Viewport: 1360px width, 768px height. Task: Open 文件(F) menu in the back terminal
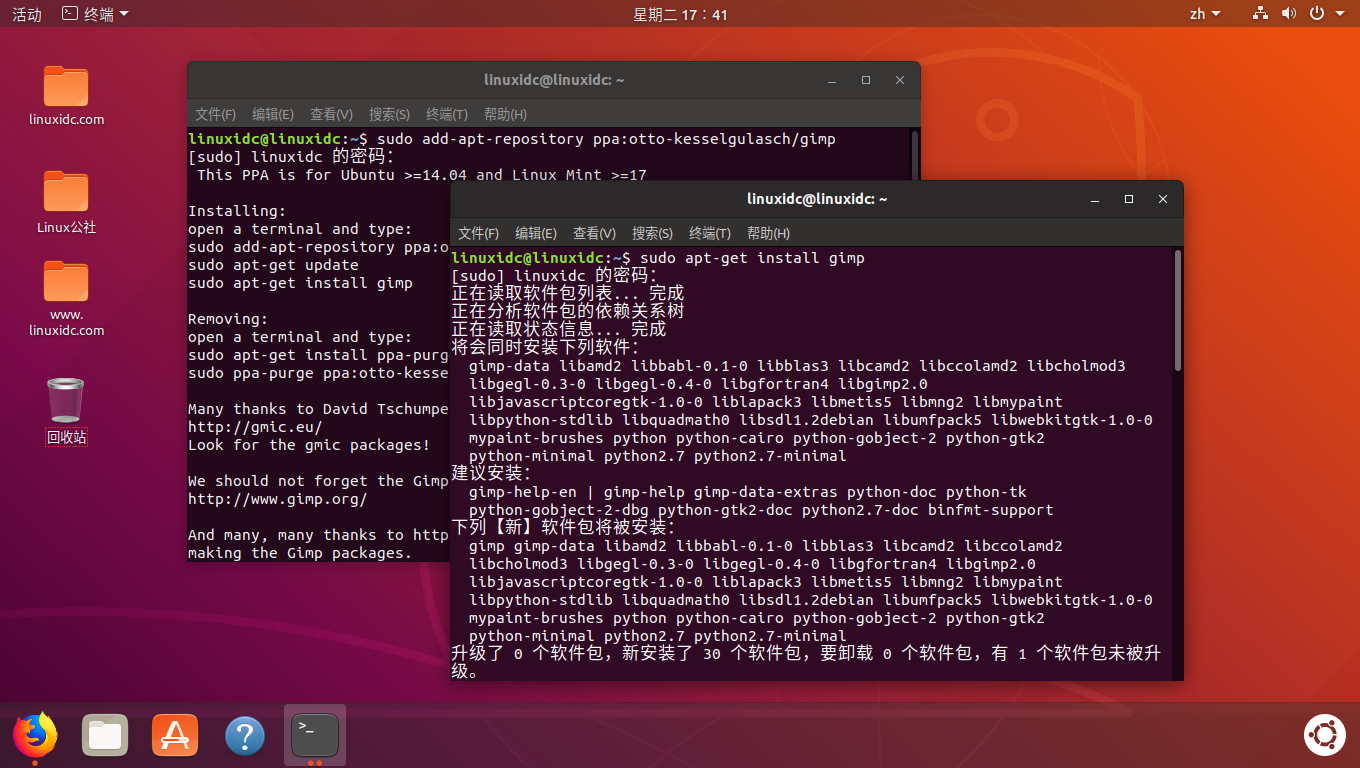[215, 114]
